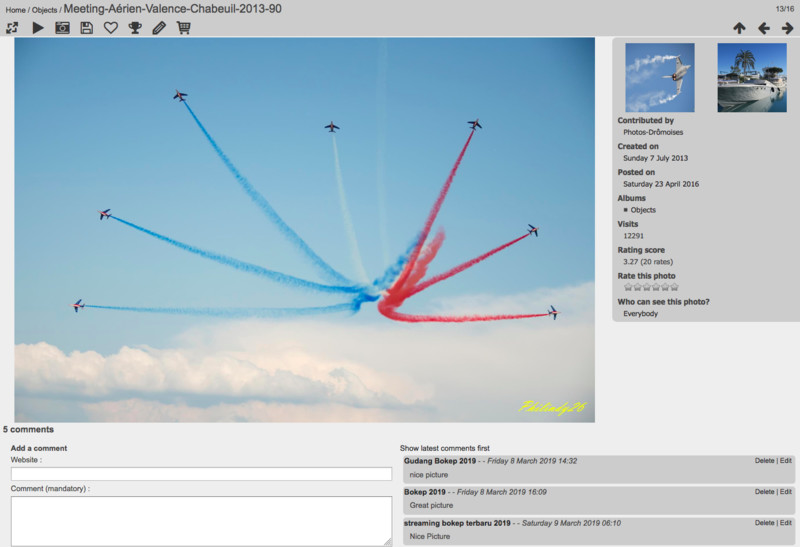Click the yacht thumbnail

(x=751, y=77)
